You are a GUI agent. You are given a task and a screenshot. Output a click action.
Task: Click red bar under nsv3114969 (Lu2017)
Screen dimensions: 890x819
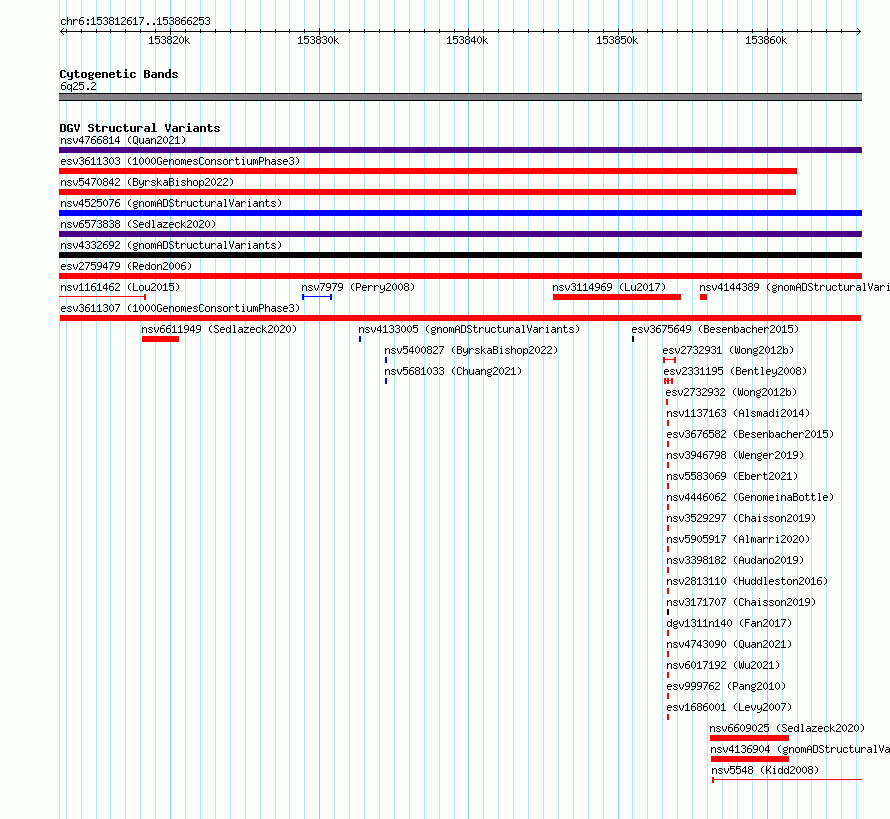[x=617, y=297]
